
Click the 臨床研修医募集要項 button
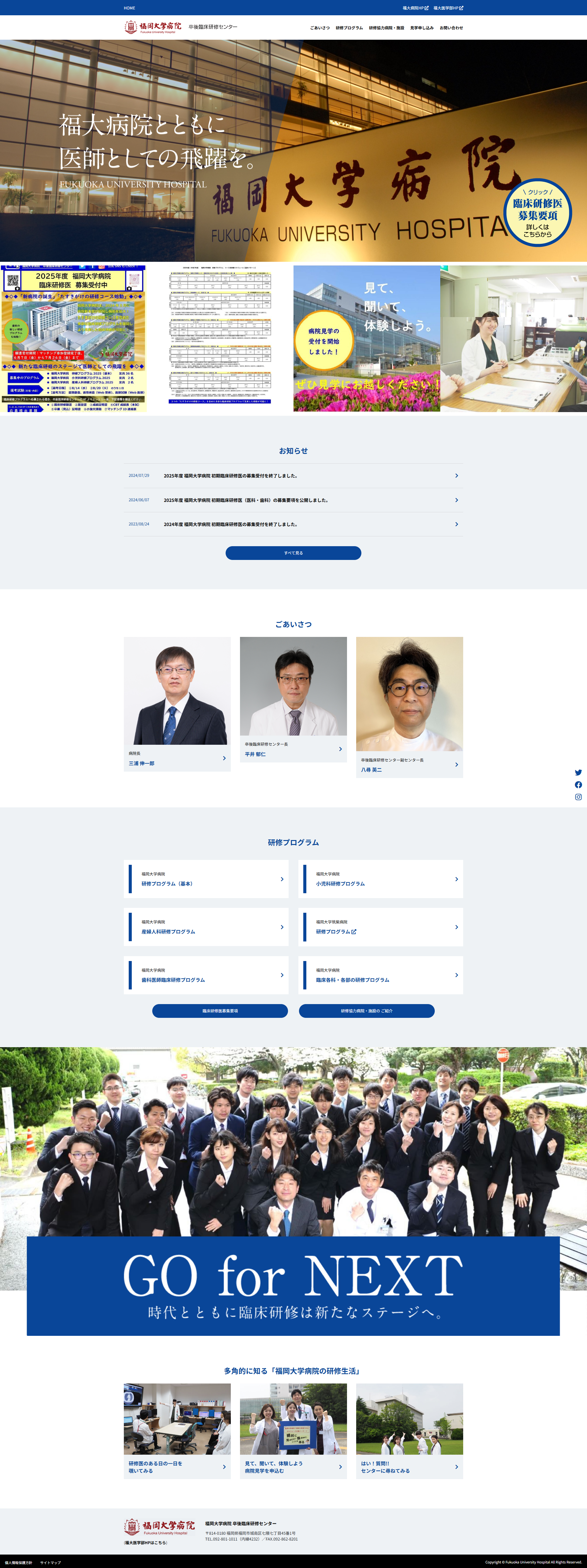(220, 1011)
